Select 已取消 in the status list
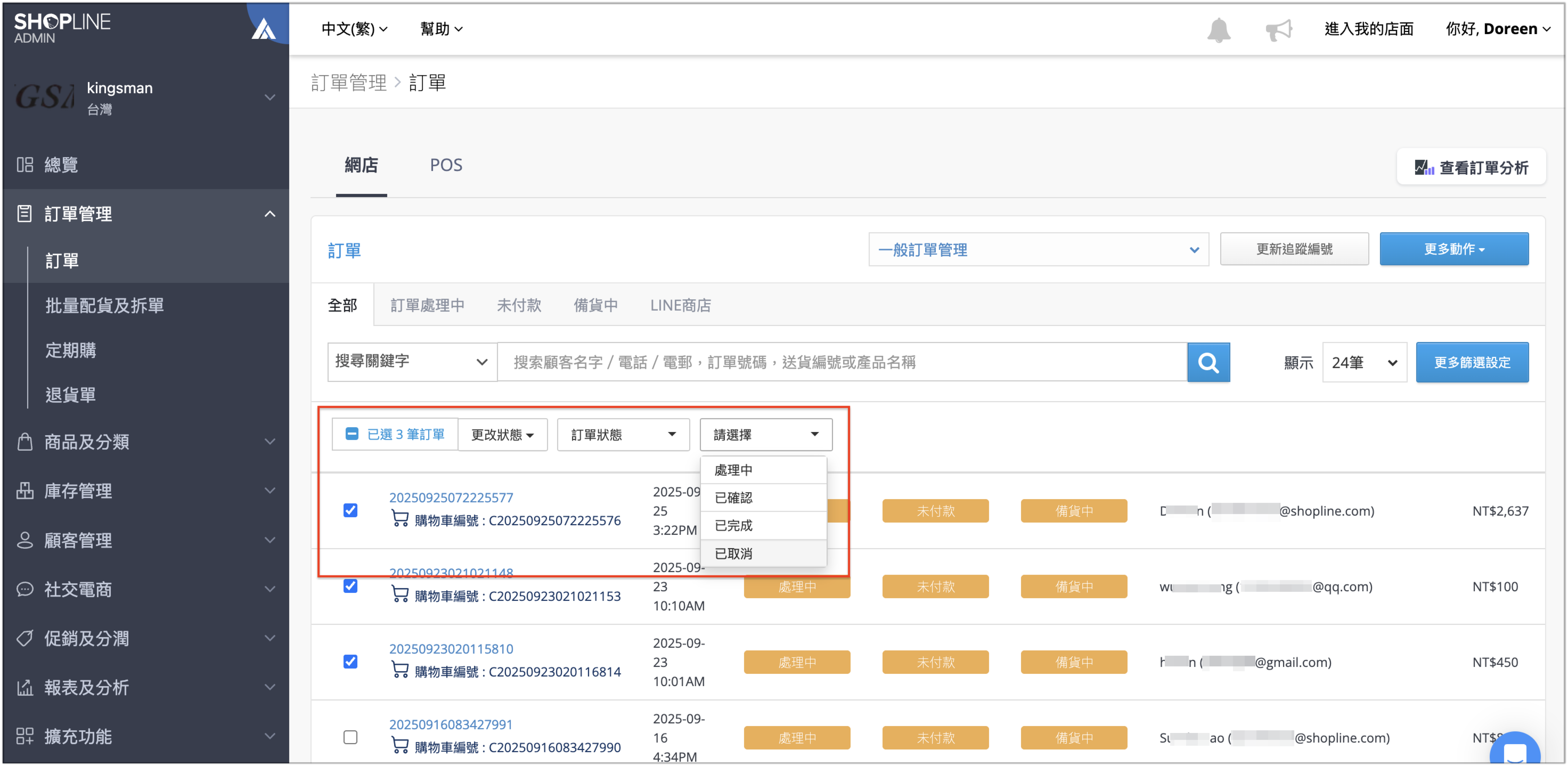 763,553
